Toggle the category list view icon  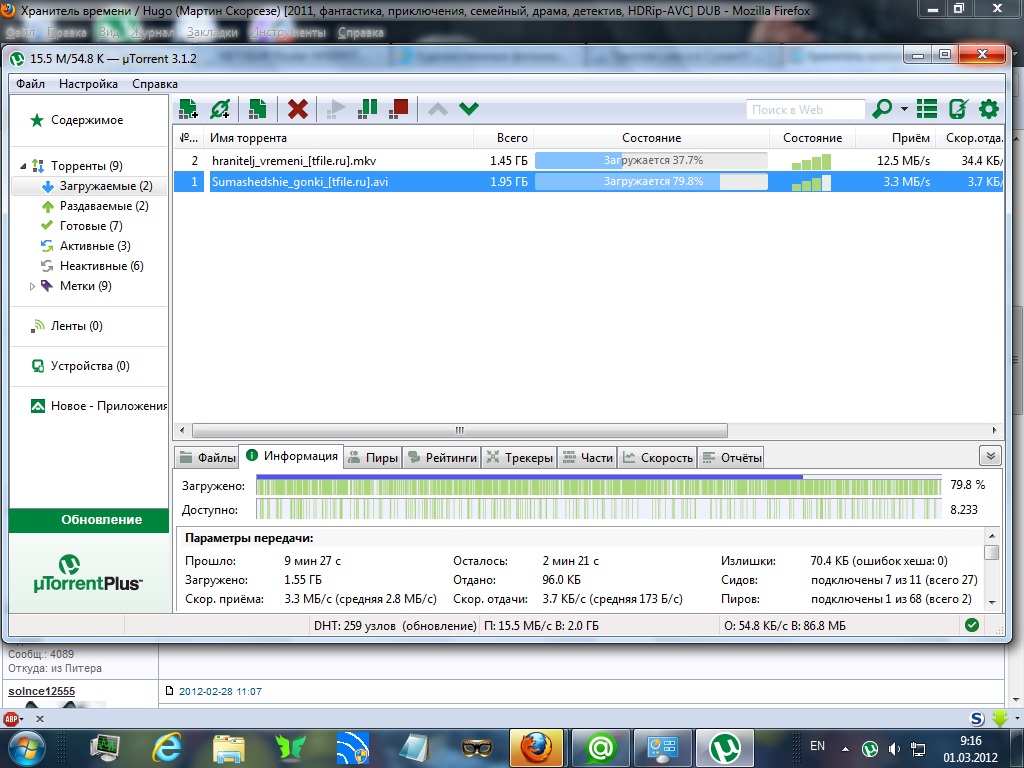click(x=927, y=109)
